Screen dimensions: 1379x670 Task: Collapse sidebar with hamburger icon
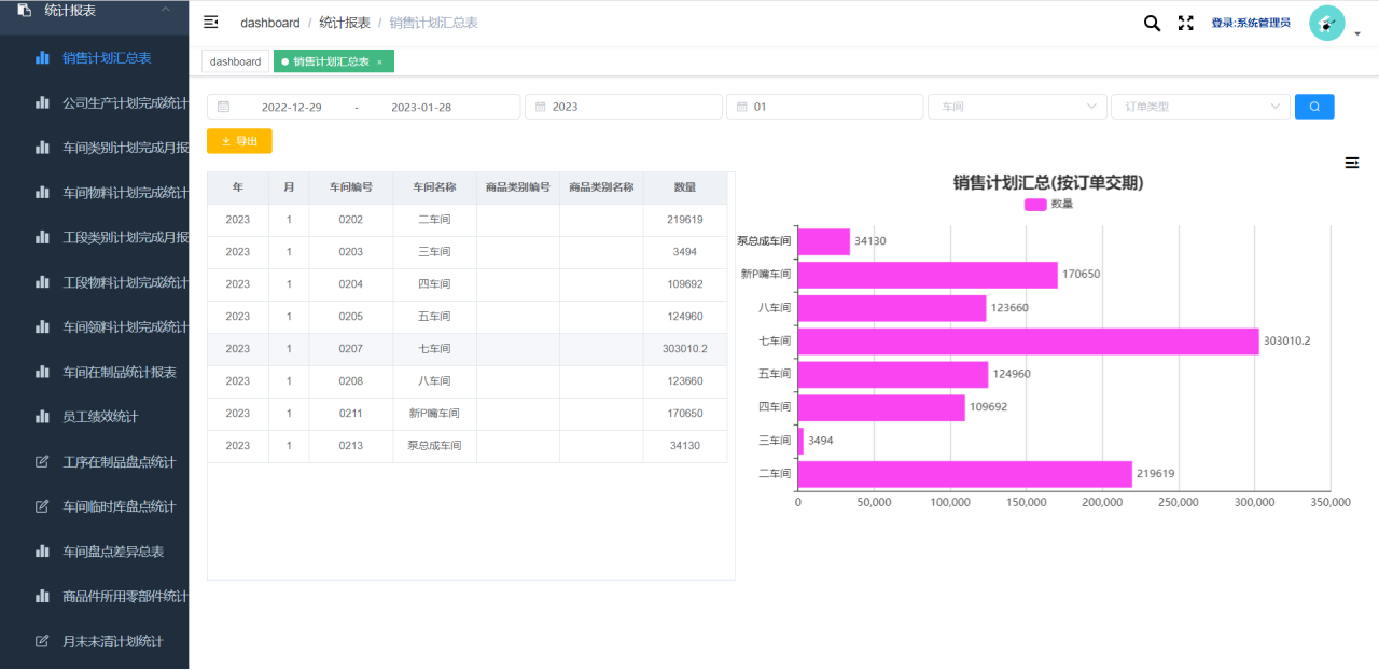[211, 22]
